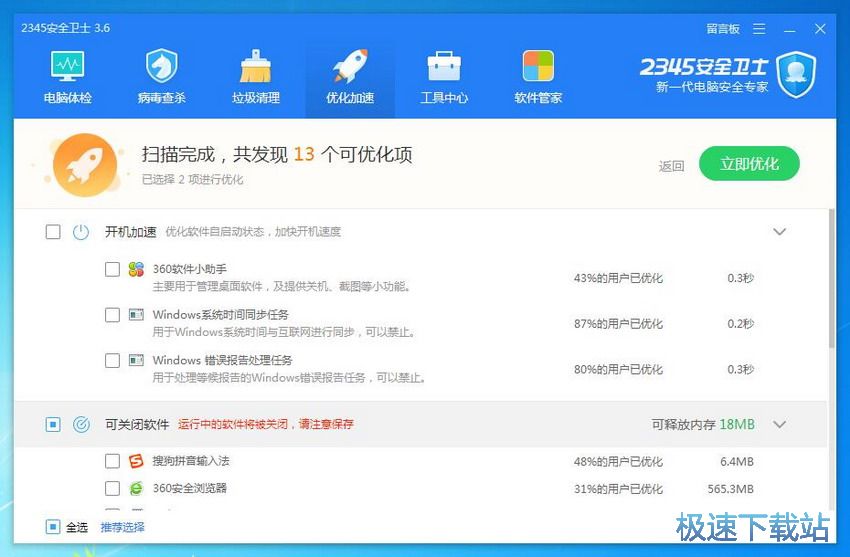The height and width of the screenshot is (557, 850).
Task: Click the 565.3MB memory value
Action: pyautogui.click(x=731, y=489)
